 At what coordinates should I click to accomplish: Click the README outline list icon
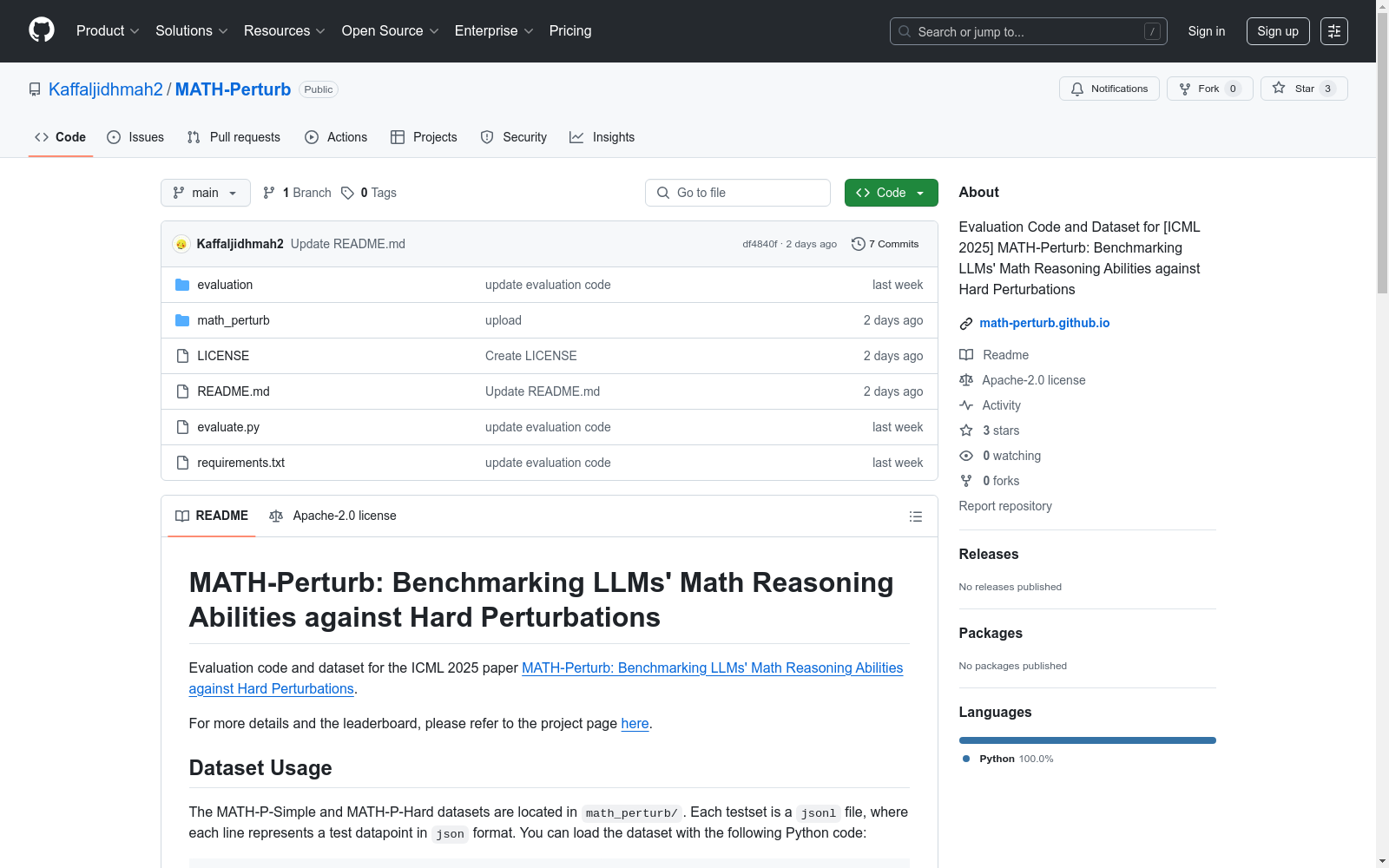[916, 516]
